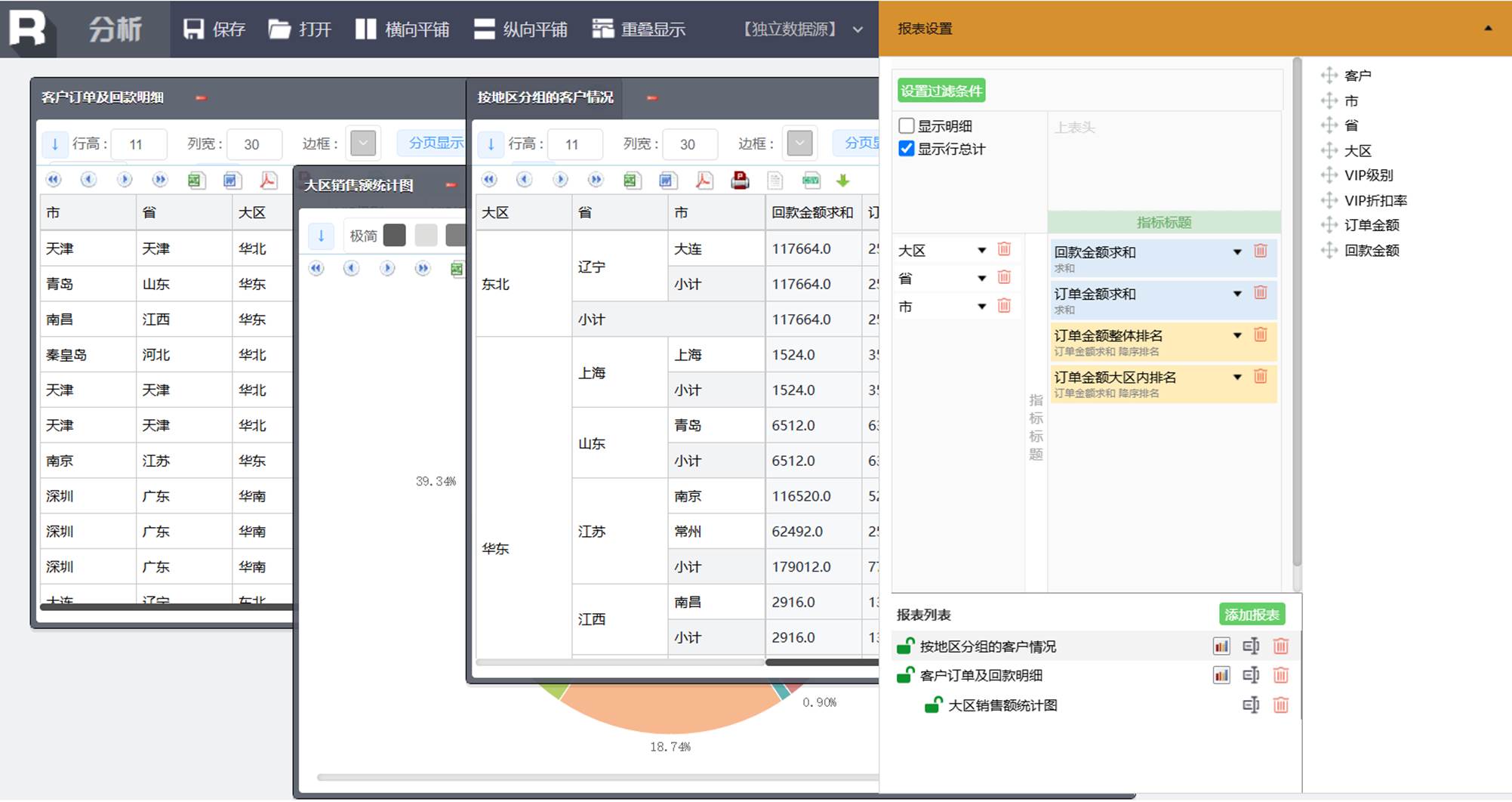Open chart icon for 按地区分组的客户情况 report
Screen dimensions: 1512x802
coord(1221,646)
